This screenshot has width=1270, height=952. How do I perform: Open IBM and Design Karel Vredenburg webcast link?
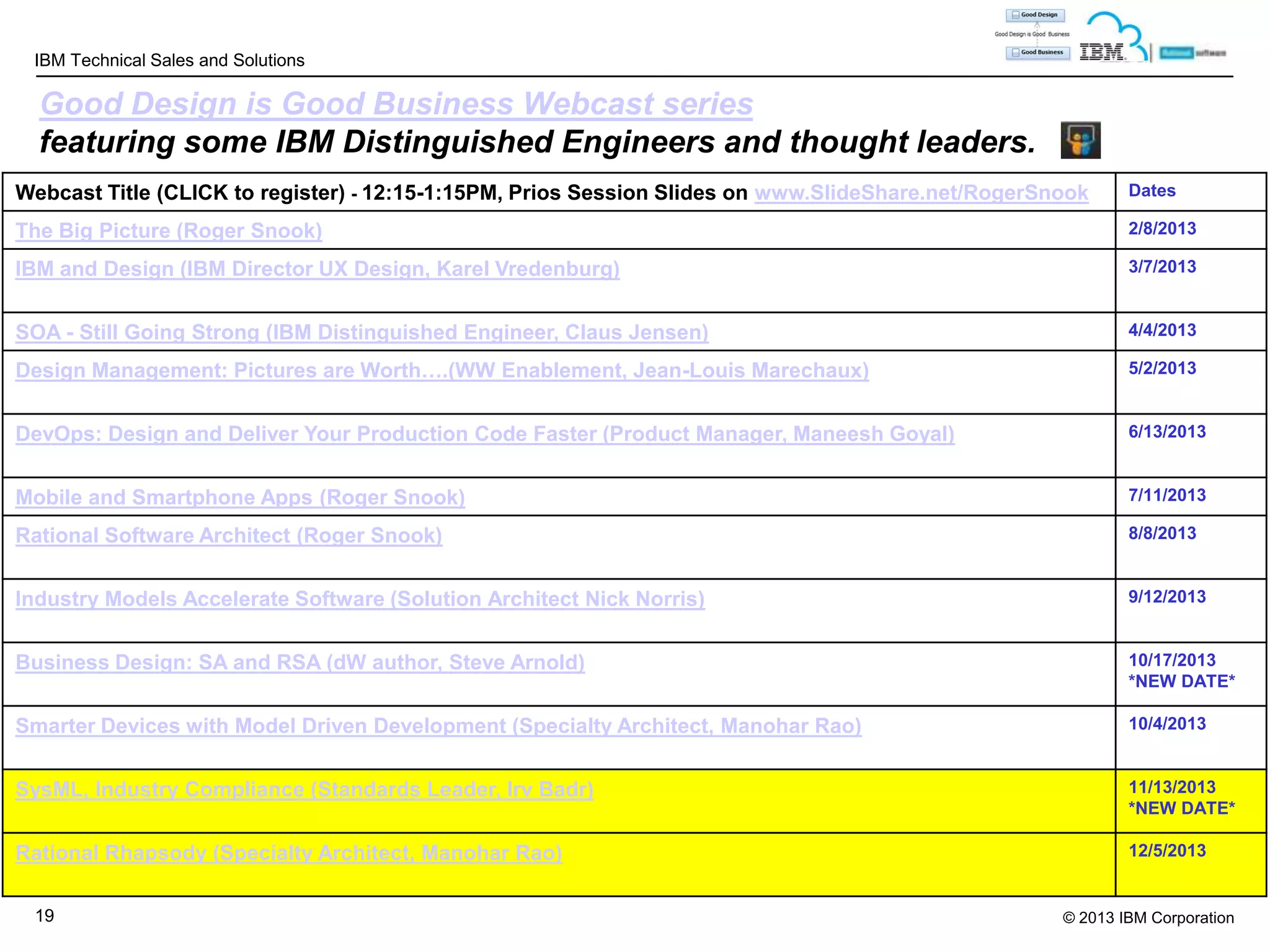317,269
